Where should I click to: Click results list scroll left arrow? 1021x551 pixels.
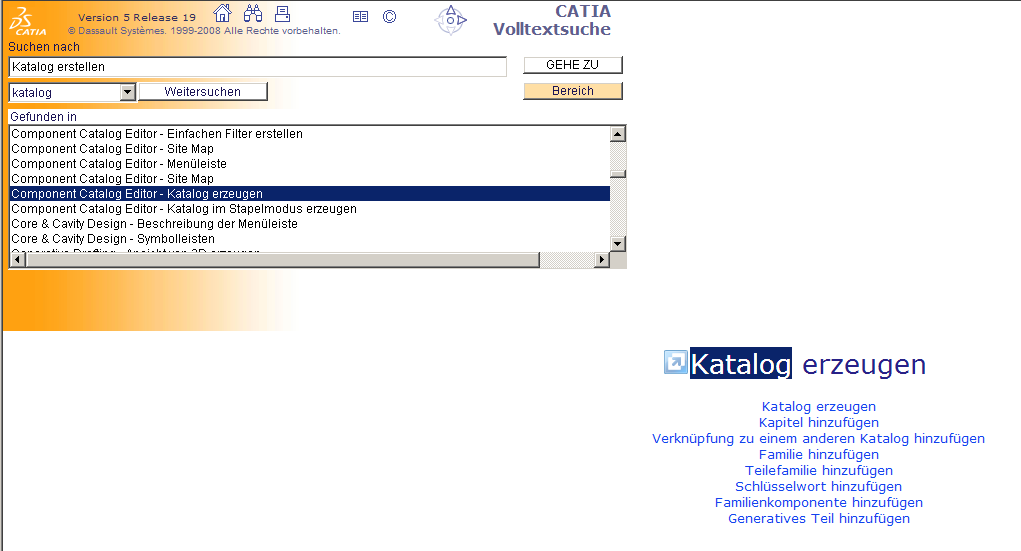(18, 260)
